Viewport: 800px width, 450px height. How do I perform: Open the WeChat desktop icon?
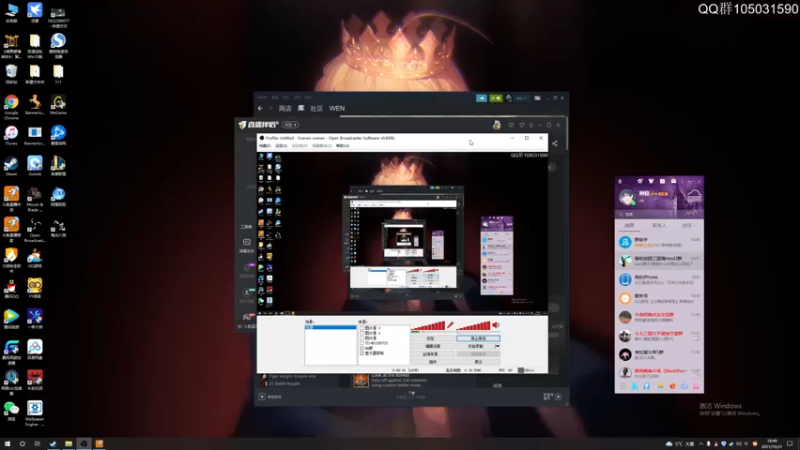[x=11, y=410]
